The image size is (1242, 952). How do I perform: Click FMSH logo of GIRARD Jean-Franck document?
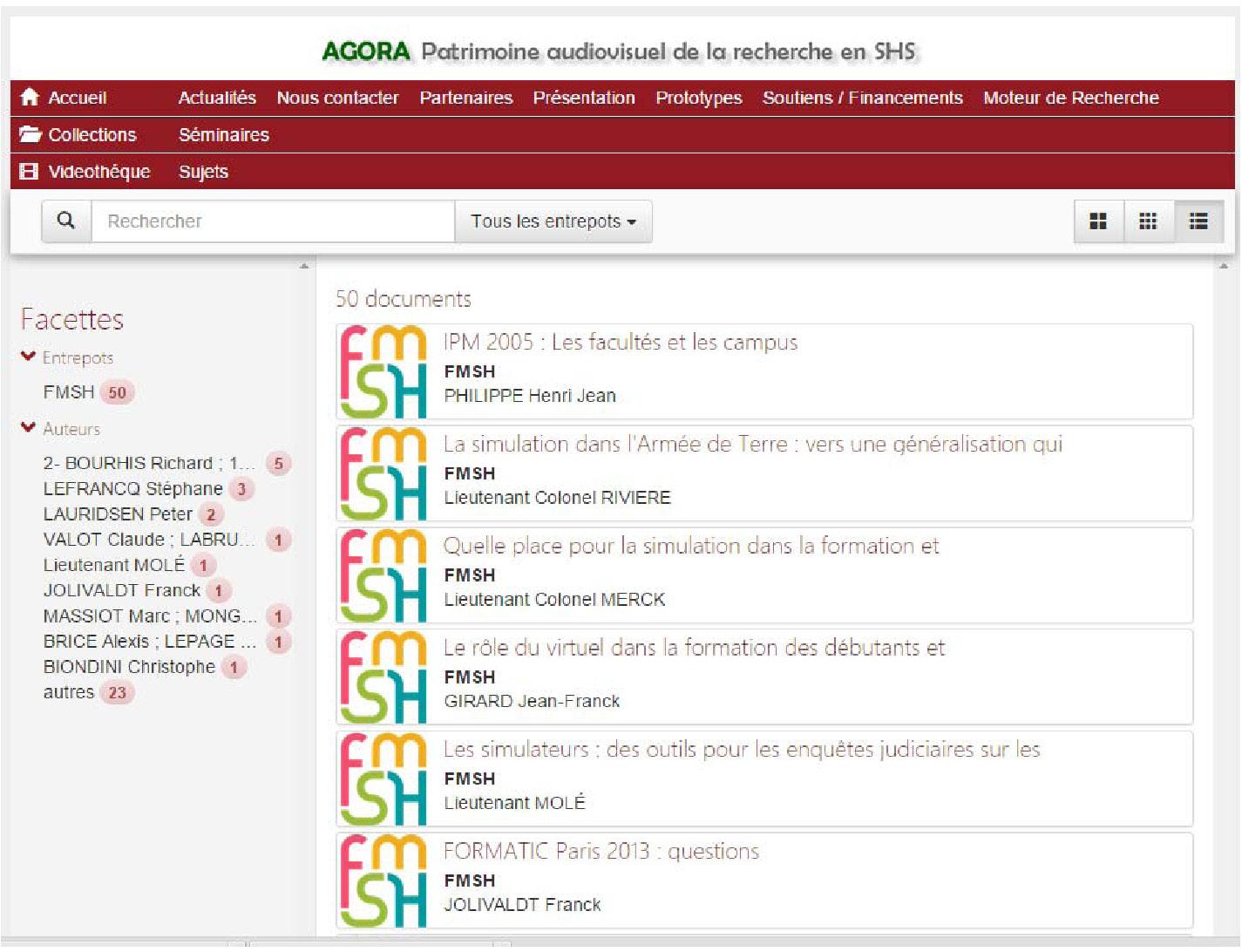(x=383, y=678)
